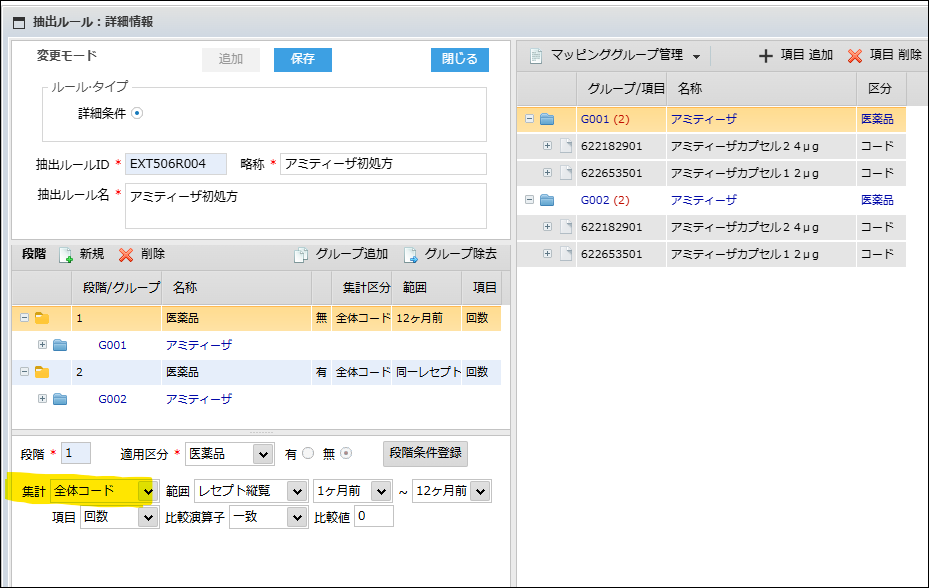Click the red X icon for 項目 削除
929x588 pixels.
click(x=854, y=56)
